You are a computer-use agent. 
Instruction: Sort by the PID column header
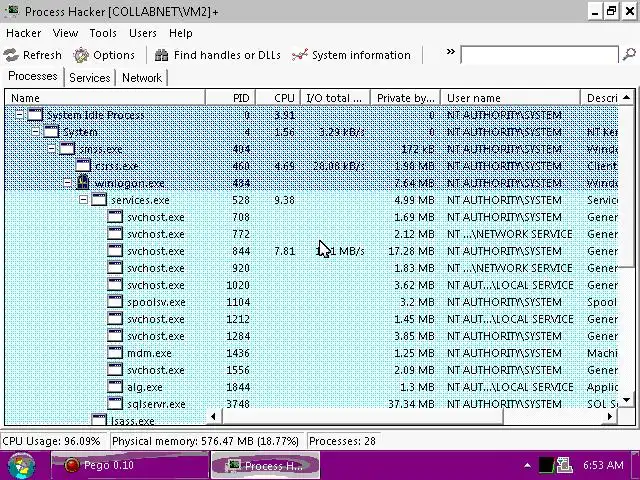click(230, 98)
